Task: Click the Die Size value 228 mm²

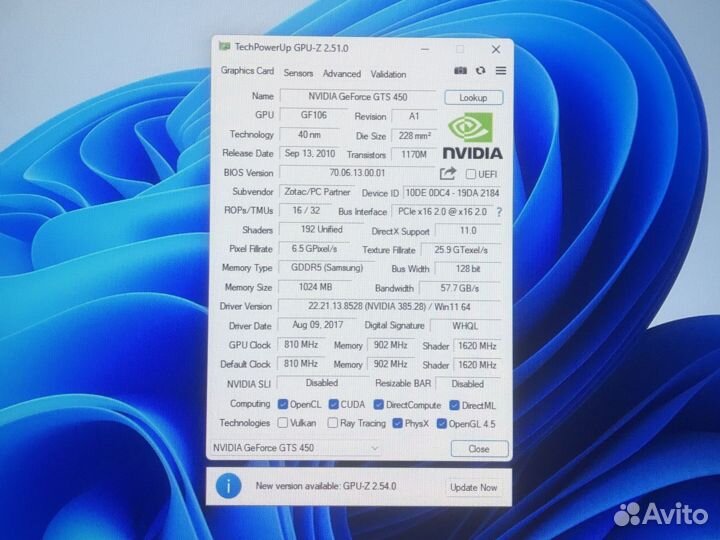Action: [414, 136]
